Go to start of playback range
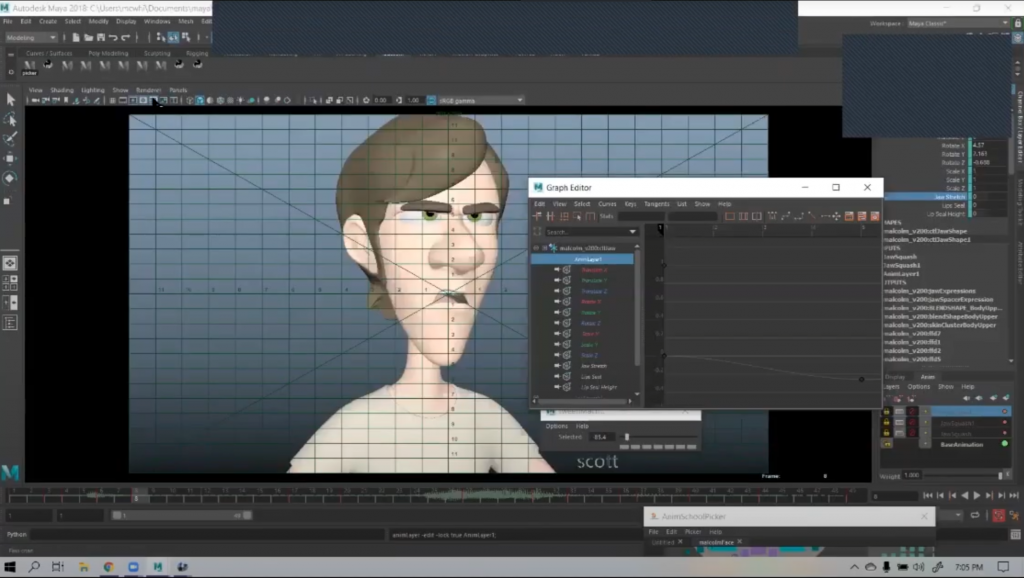Viewport: 1024px width, 578px height. (x=927, y=496)
